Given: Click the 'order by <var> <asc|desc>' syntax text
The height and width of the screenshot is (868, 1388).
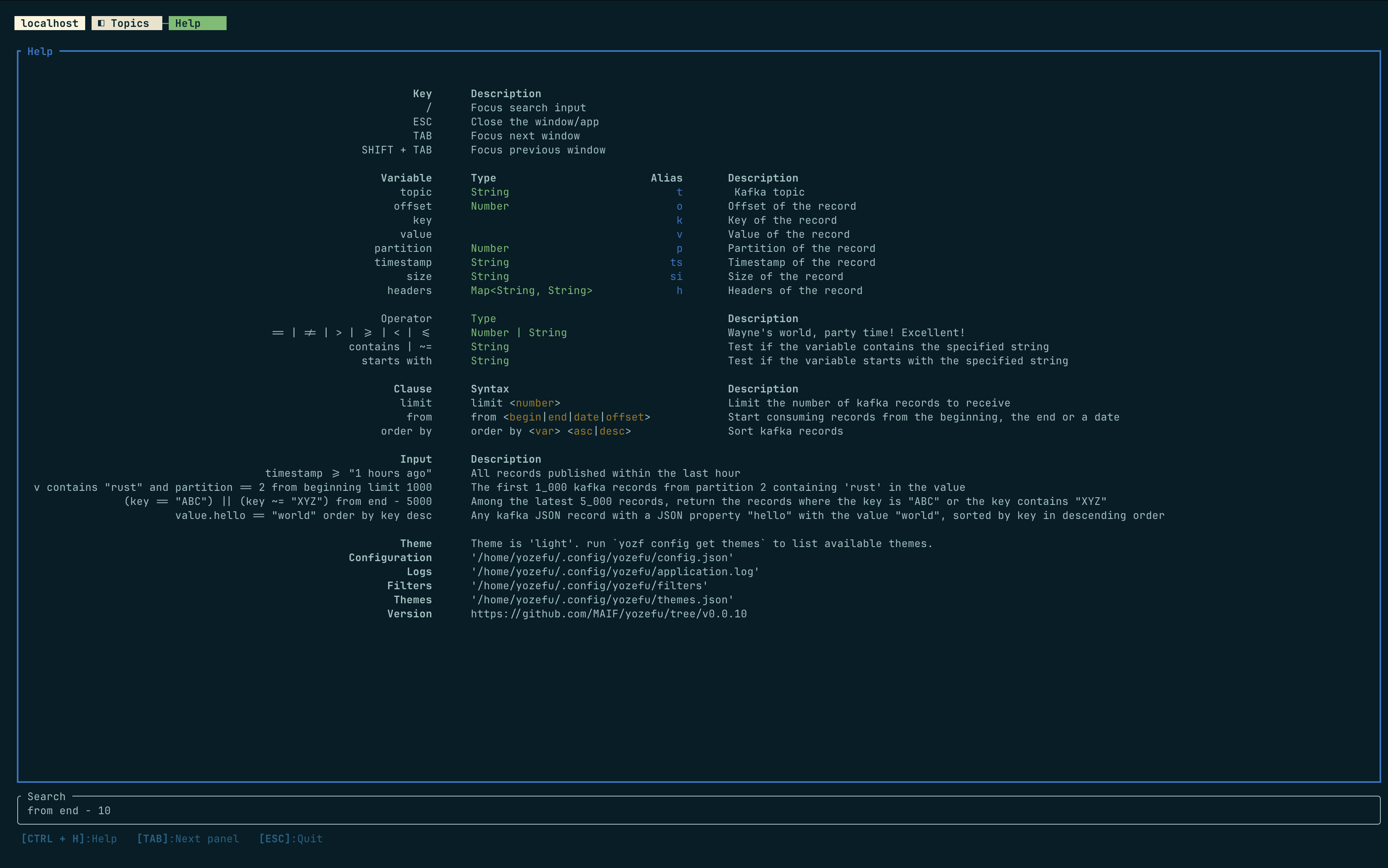Looking at the screenshot, I should 550,431.
